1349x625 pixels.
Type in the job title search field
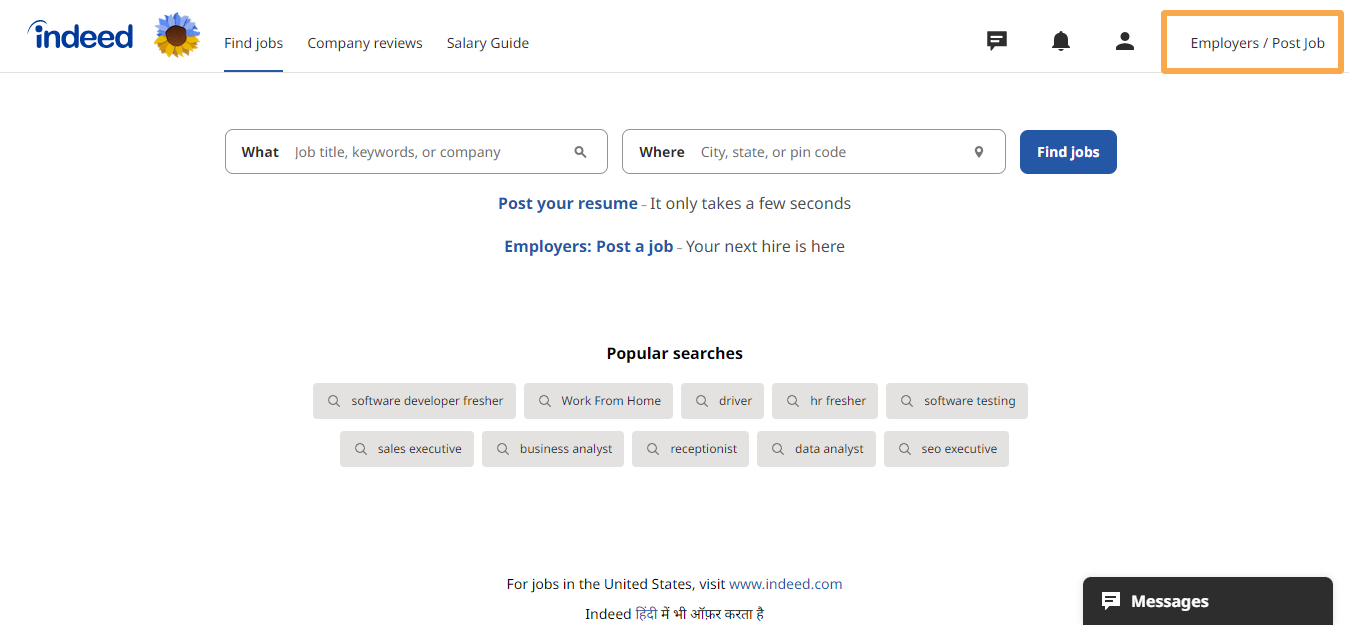tap(425, 152)
